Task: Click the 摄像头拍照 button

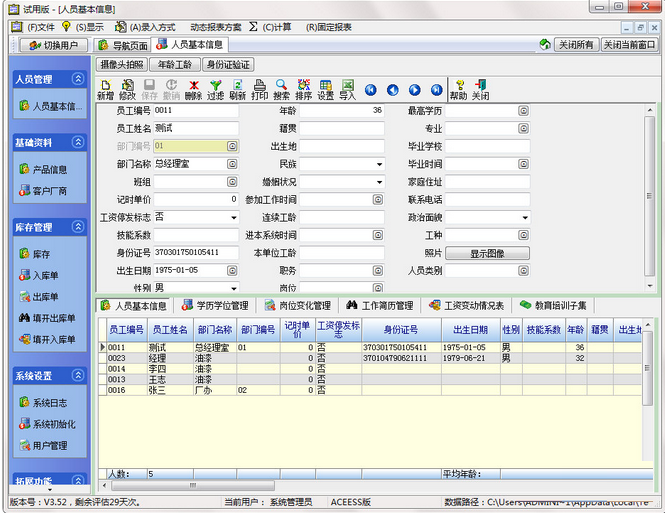Action: [122, 64]
